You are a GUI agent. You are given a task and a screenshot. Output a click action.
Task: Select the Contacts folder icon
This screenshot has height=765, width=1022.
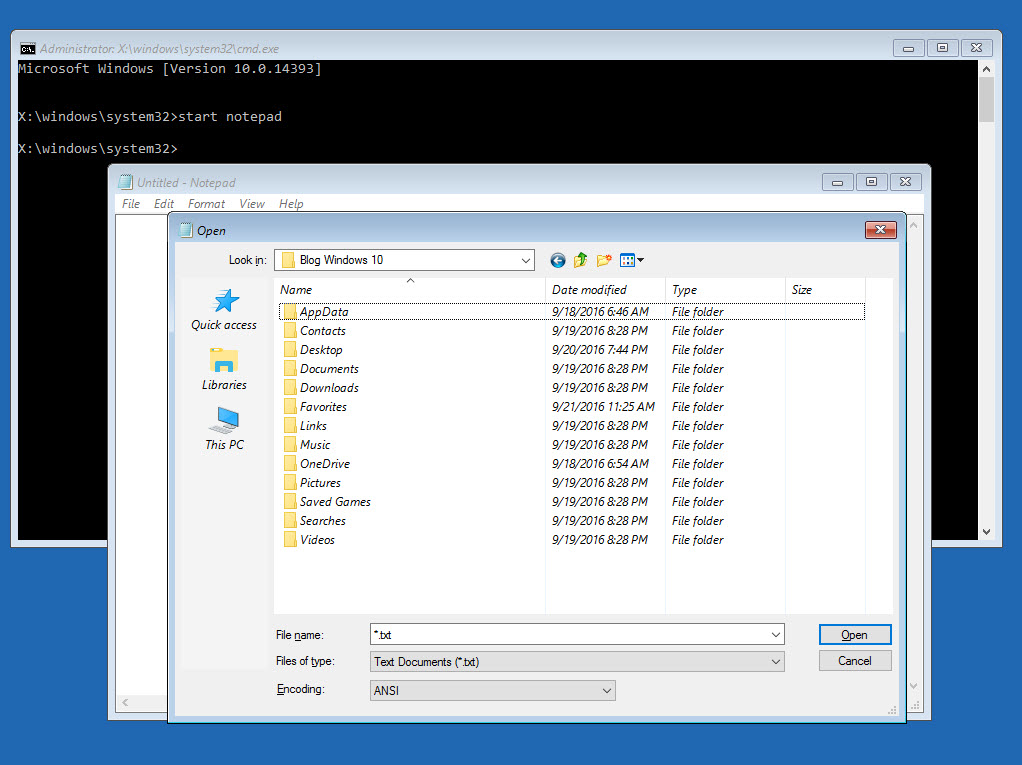(290, 331)
